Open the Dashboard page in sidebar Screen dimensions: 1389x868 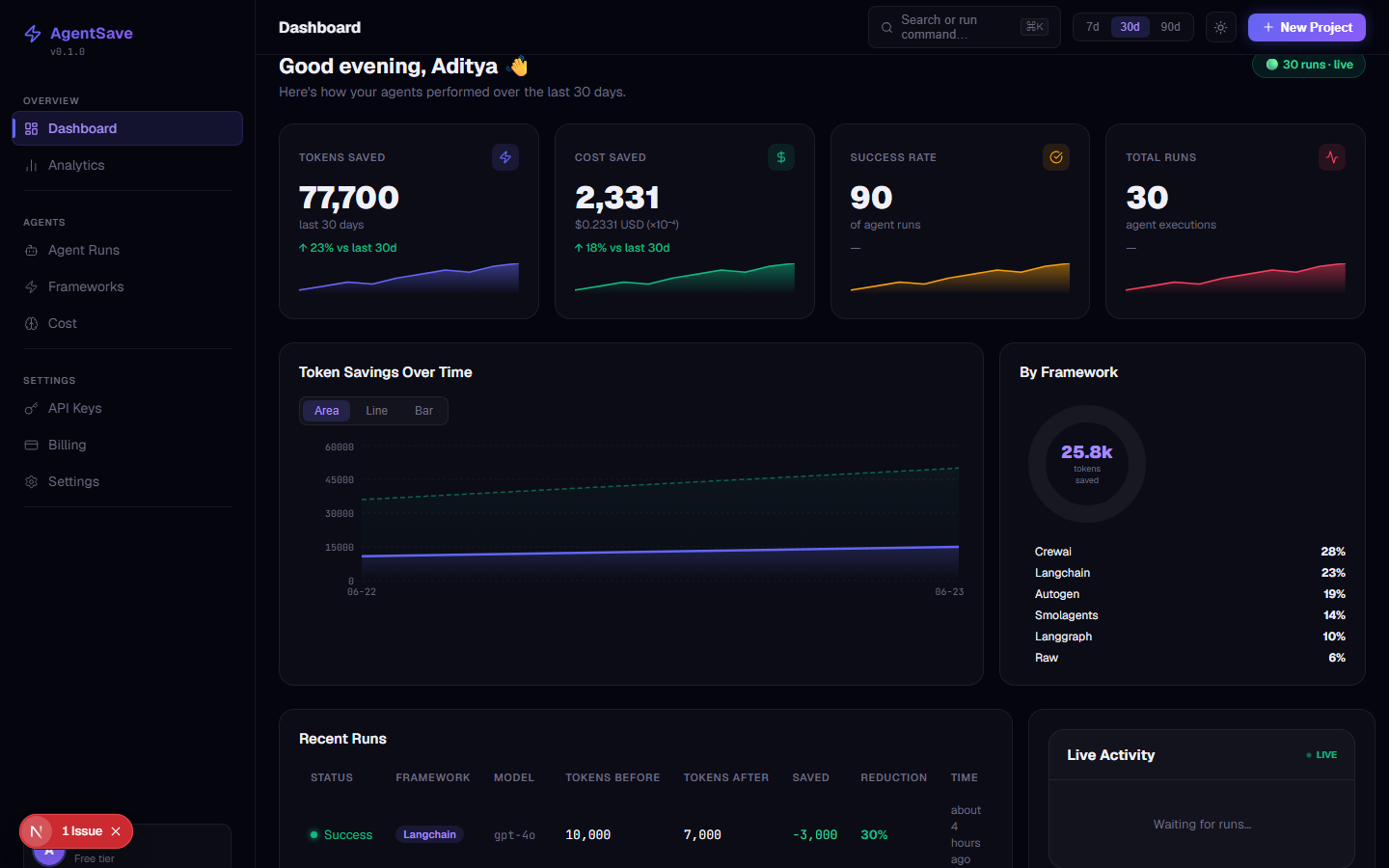[x=127, y=128]
